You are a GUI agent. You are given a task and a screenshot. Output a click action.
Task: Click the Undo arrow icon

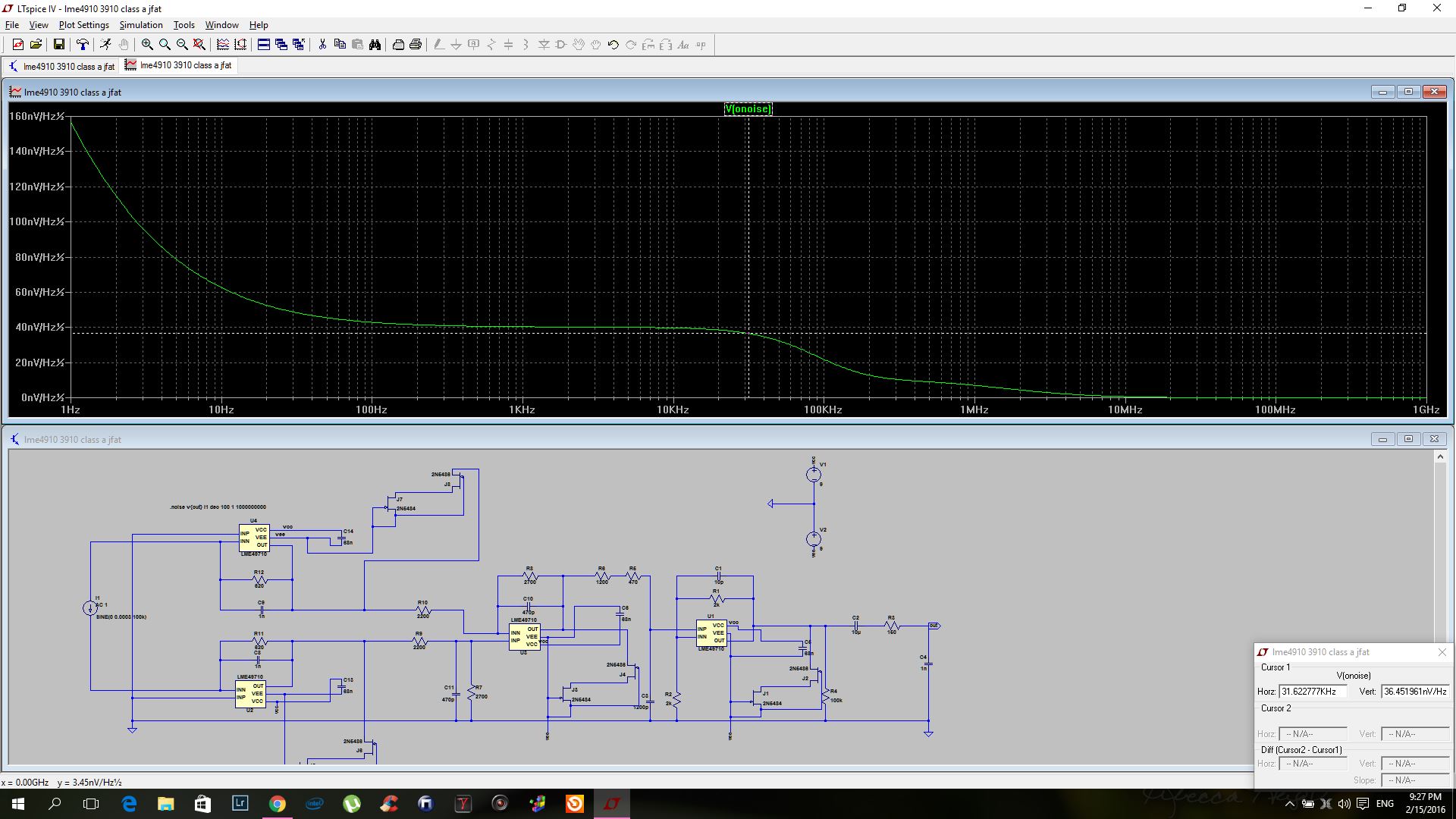(613, 45)
